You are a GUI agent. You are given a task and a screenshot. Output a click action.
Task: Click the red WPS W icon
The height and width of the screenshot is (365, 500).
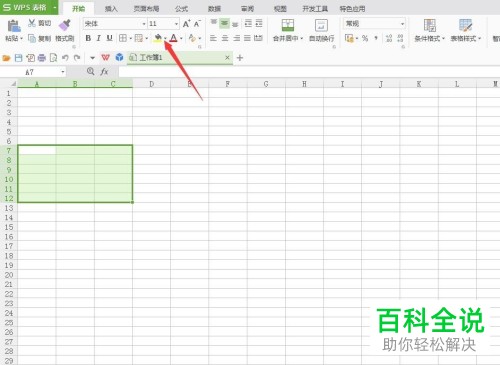105,58
